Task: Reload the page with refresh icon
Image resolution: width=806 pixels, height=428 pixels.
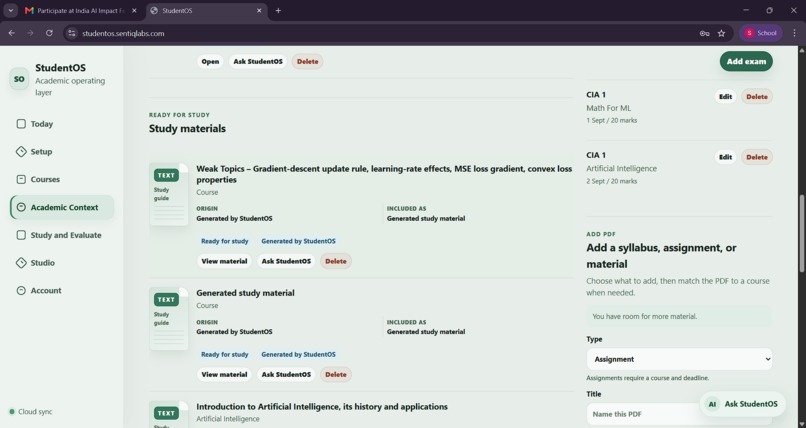Action: point(49,33)
